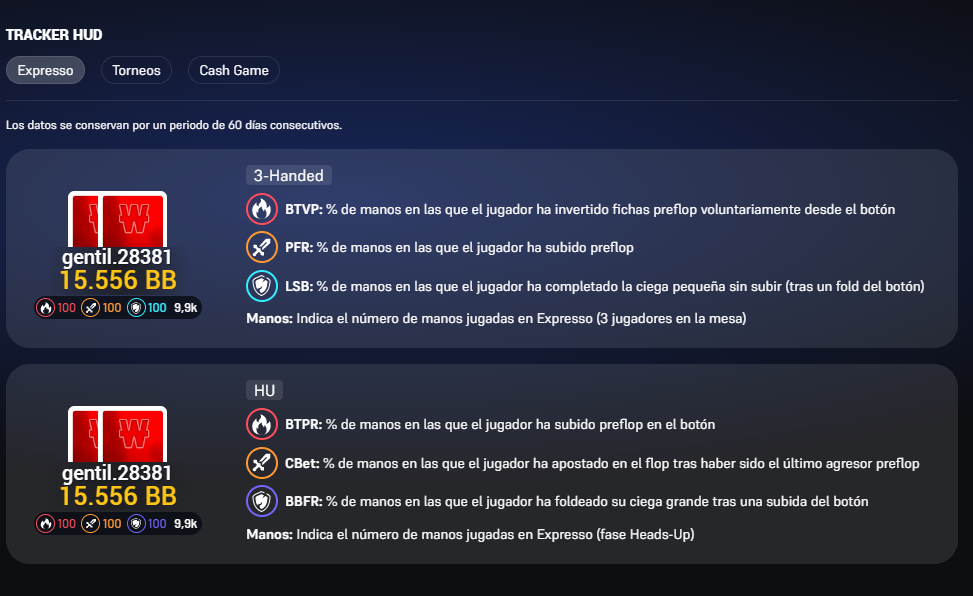This screenshot has height=596, width=973.
Task: Click small flame stat icon in 3-Handed HUD
Action: pyautogui.click(x=45, y=308)
